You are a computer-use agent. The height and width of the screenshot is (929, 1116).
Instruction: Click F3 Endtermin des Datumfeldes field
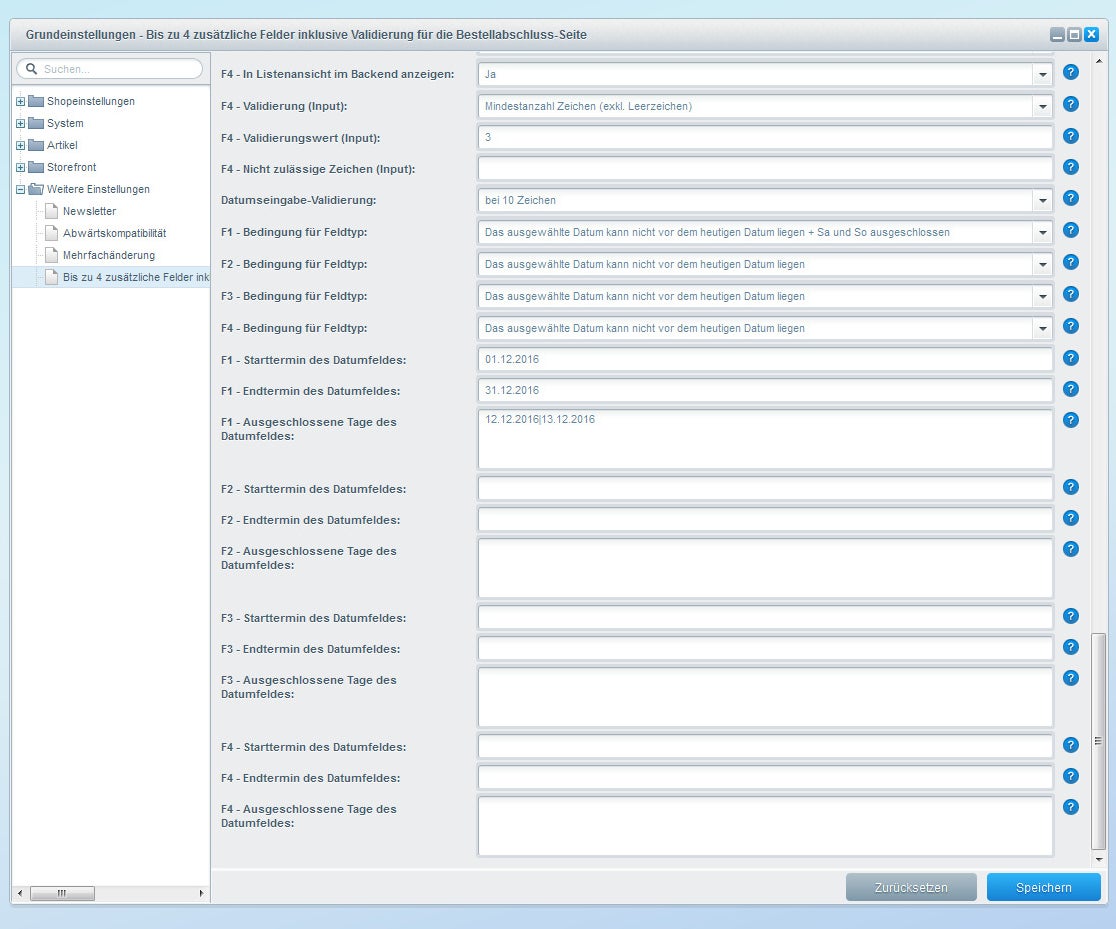(x=765, y=649)
